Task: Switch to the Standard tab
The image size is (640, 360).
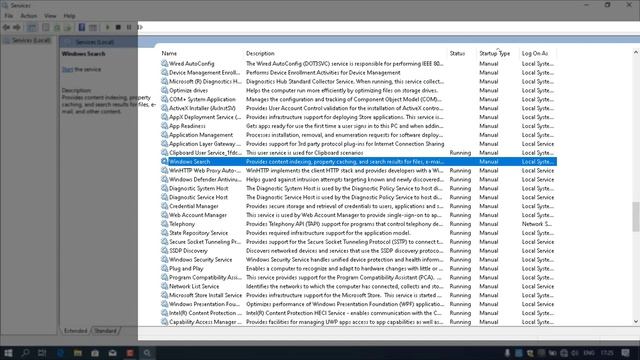Action: coord(105,331)
